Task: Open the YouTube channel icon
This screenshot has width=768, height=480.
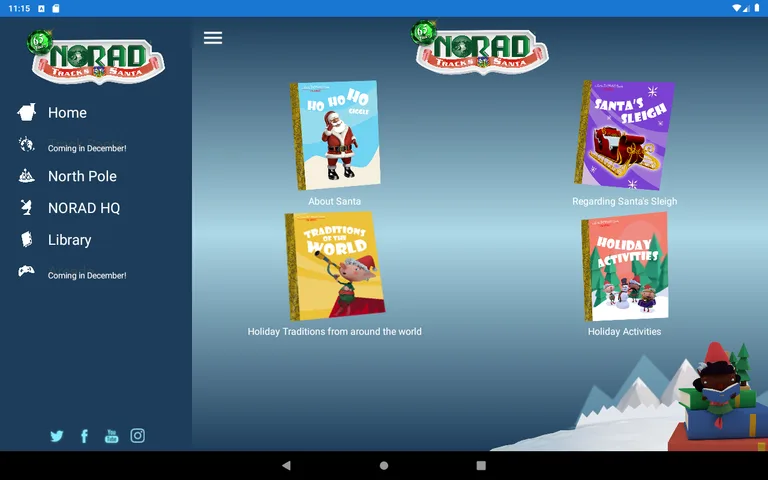Action: coord(112,436)
